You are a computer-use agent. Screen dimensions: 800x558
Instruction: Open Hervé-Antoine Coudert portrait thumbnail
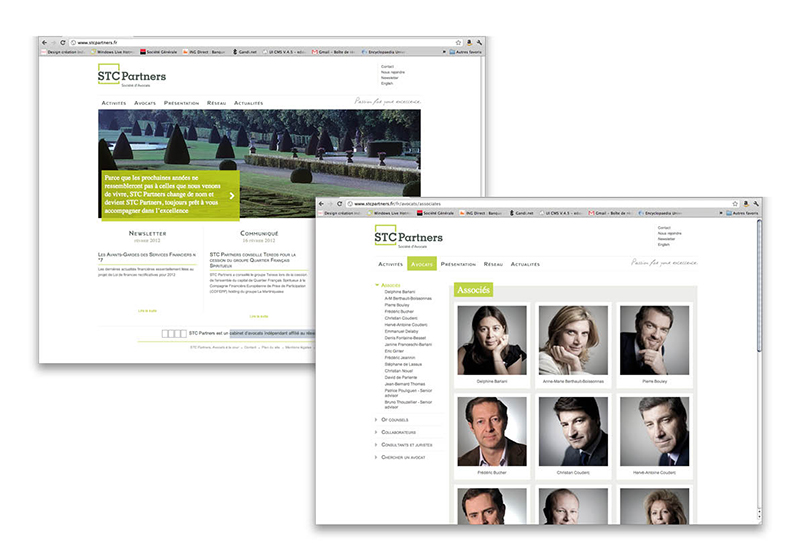point(654,432)
